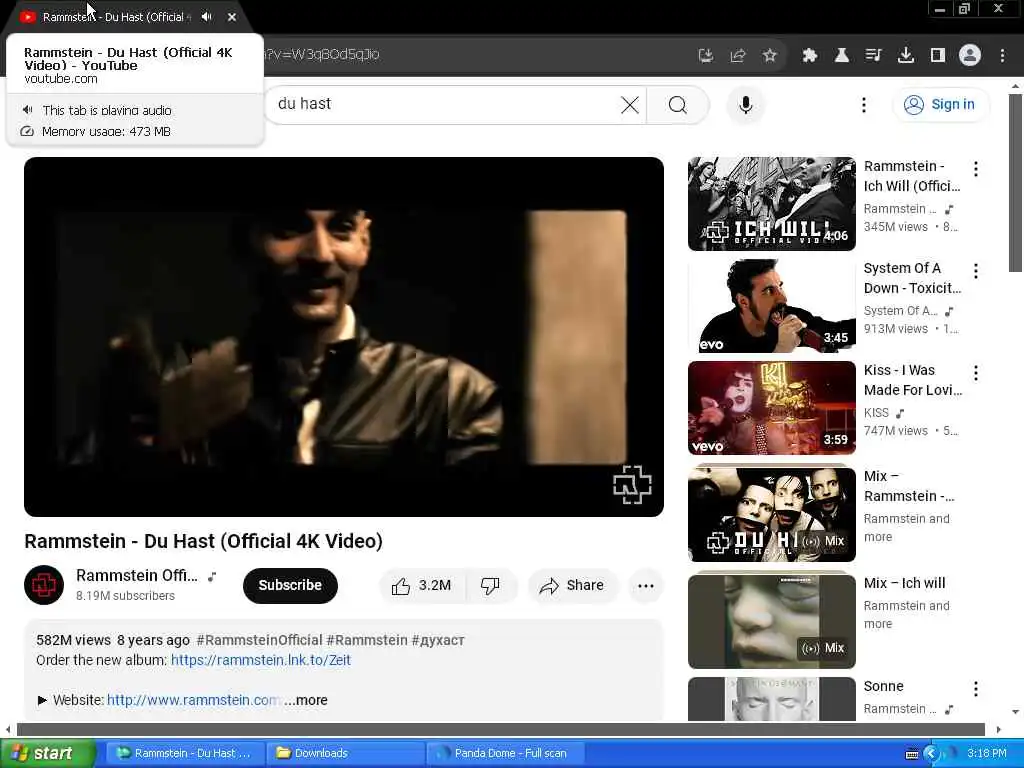
Task: Click the YouTube search magnifier button
Action: point(678,104)
